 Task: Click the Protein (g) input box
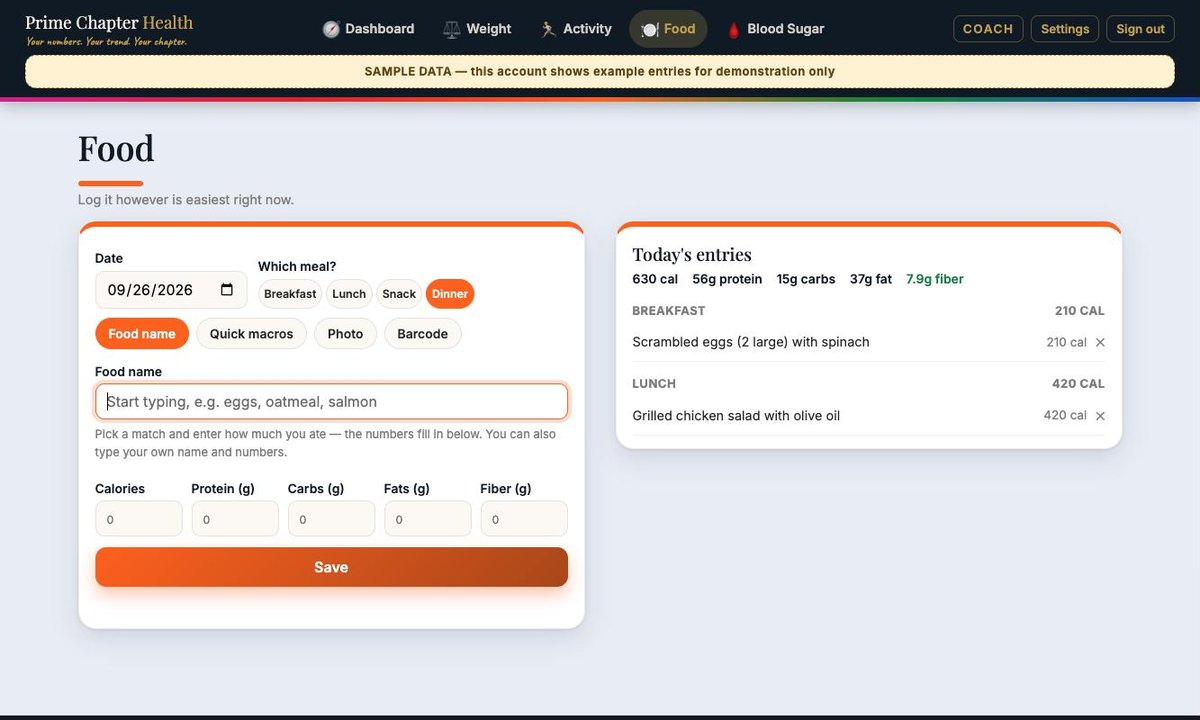[x=235, y=519]
